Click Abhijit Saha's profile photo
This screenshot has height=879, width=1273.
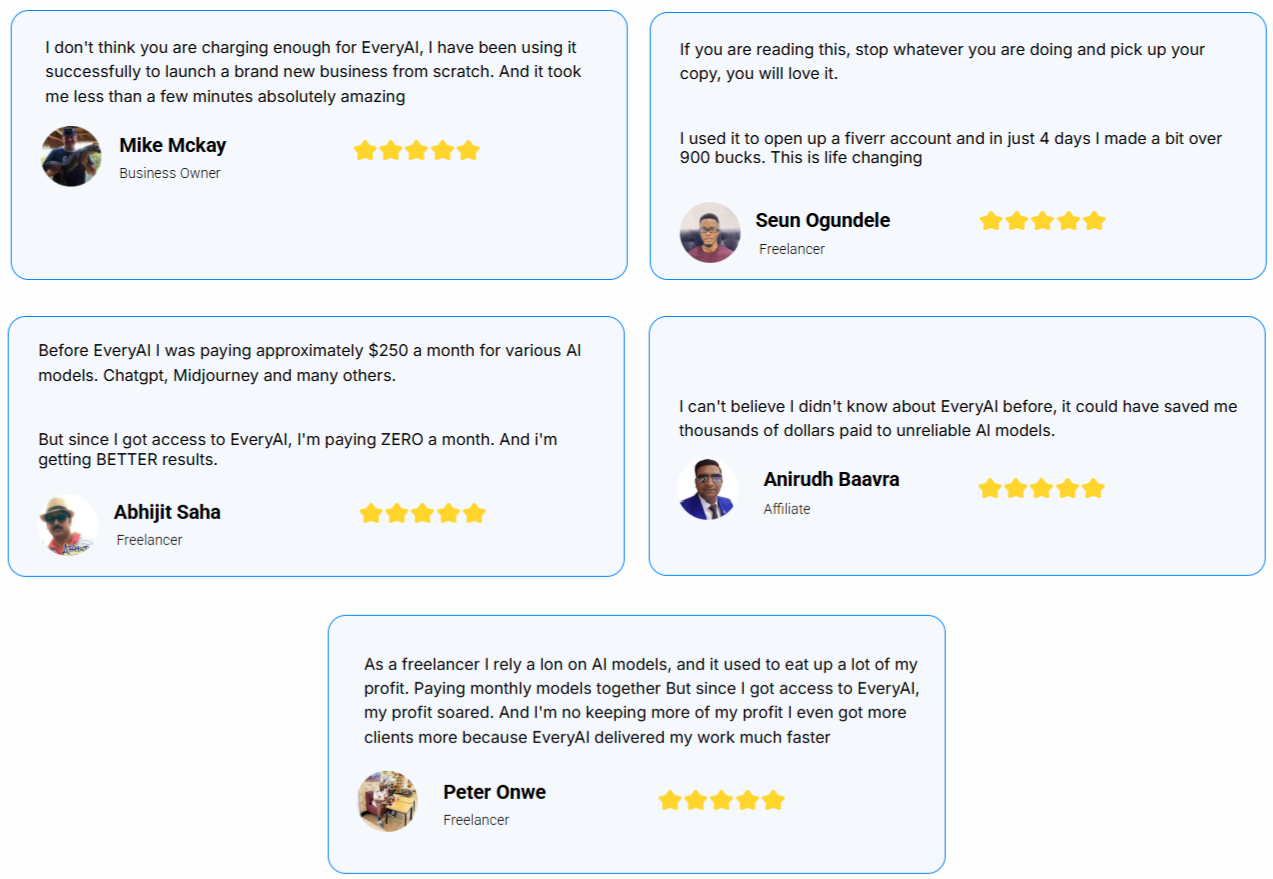point(69,524)
